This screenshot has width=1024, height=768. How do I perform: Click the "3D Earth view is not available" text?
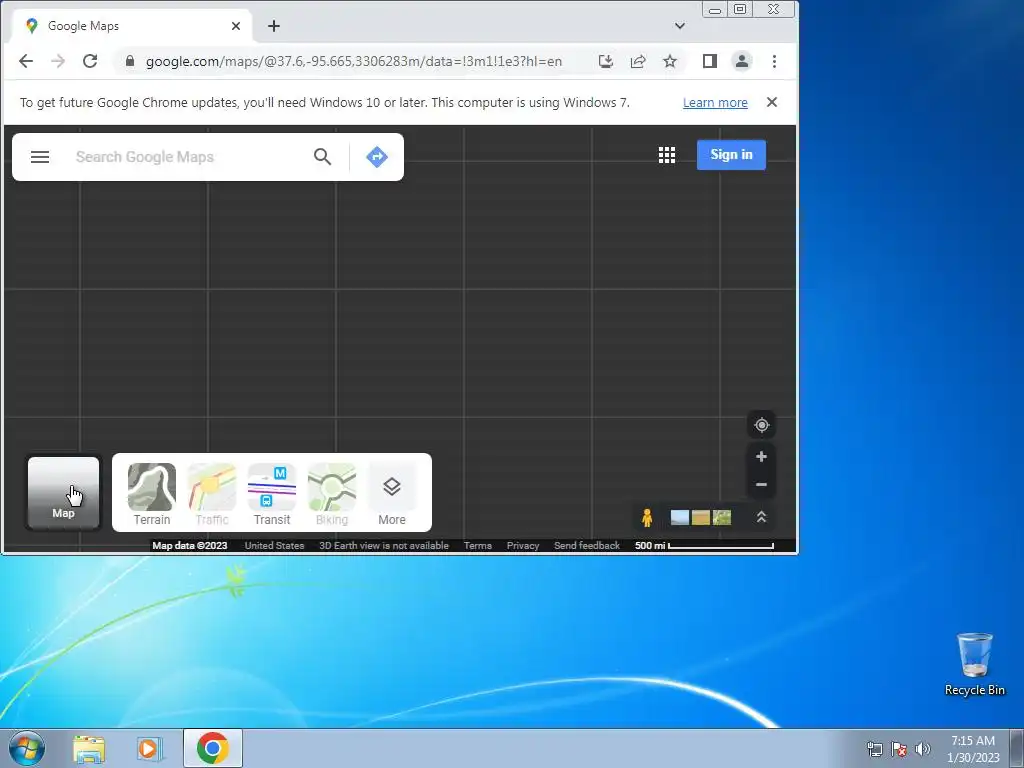[x=384, y=545]
